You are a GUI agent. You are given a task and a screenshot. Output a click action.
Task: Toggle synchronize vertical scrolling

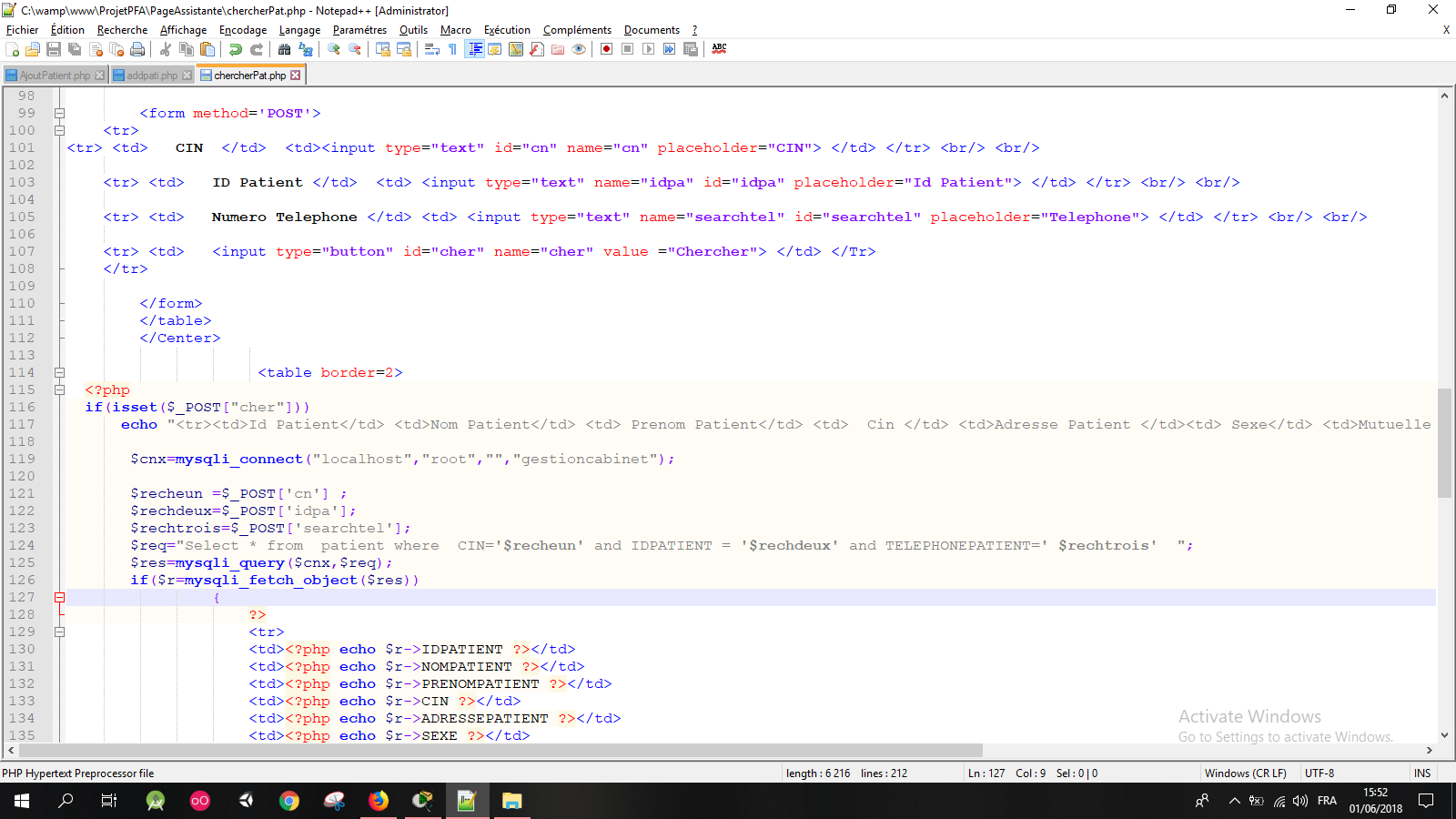coord(382,49)
